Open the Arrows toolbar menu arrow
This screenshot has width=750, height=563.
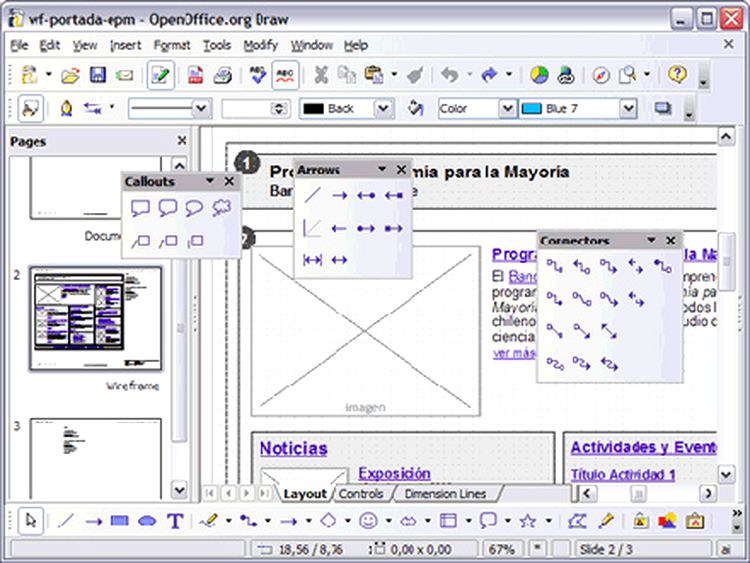tap(382, 169)
